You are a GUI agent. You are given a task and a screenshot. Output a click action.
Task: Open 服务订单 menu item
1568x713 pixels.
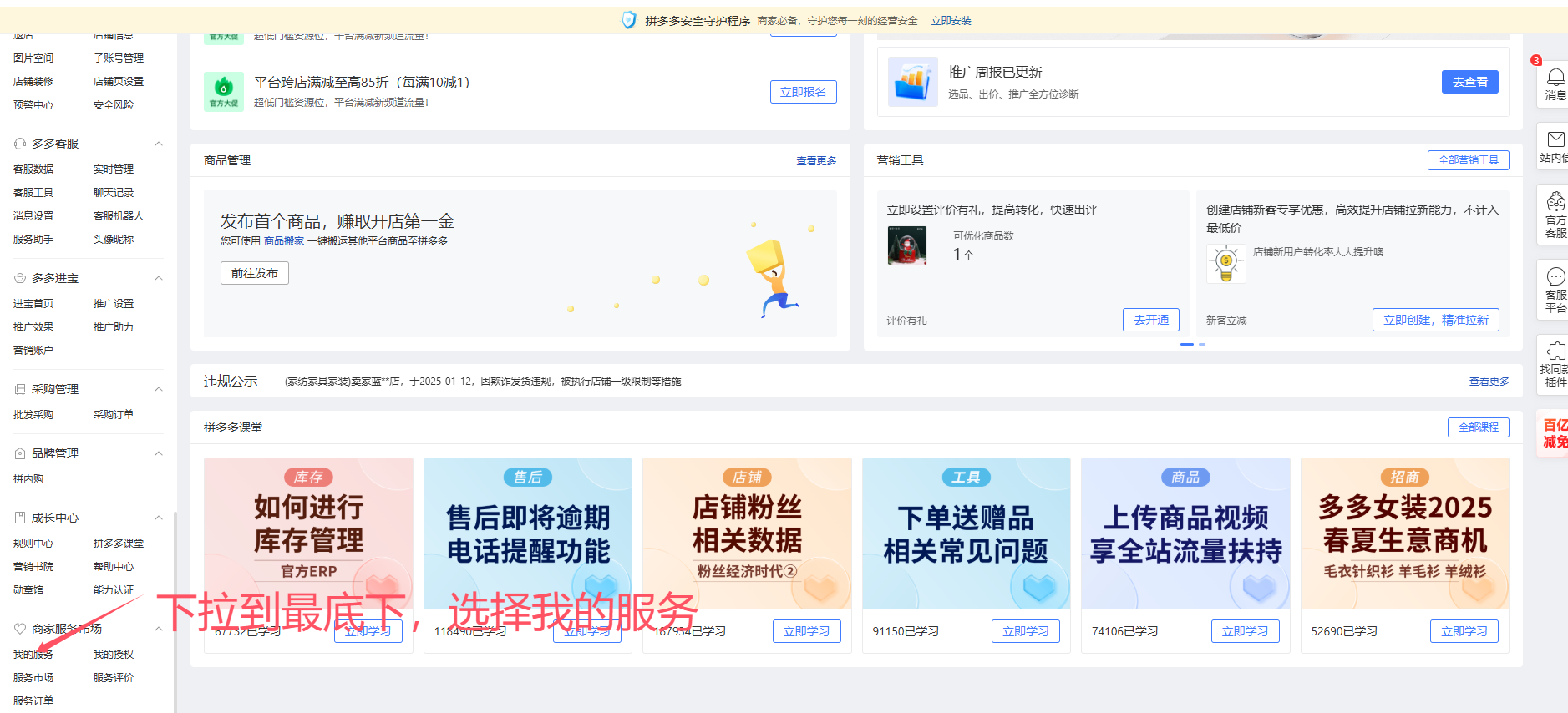(33, 701)
